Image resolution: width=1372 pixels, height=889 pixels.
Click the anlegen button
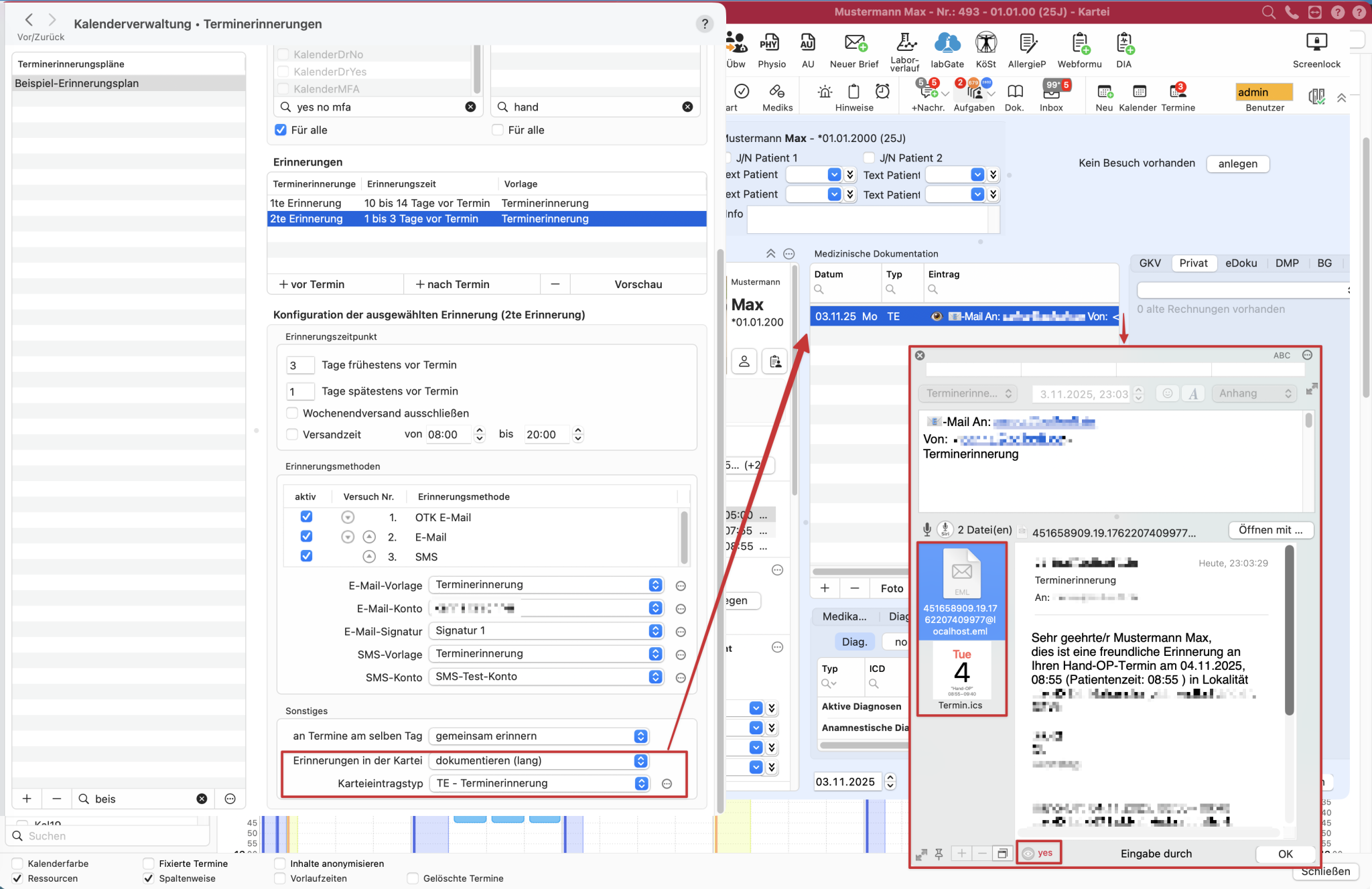pyautogui.click(x=1237, y=164)
